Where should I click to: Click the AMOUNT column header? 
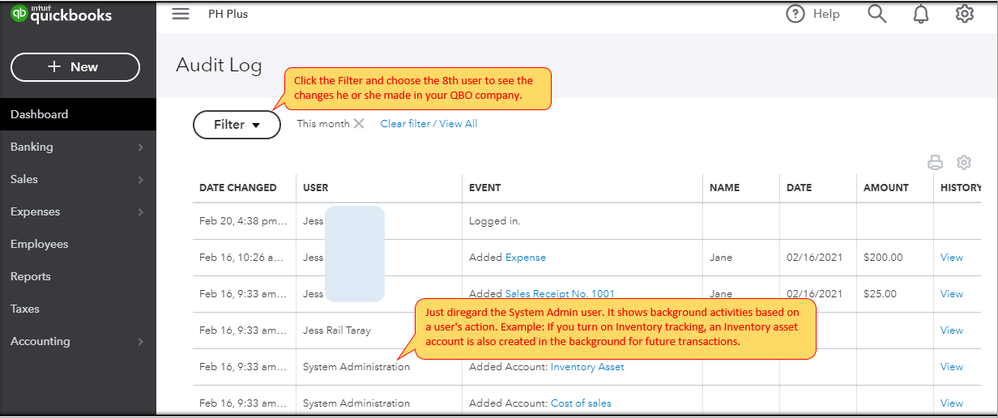click(886, 188)
